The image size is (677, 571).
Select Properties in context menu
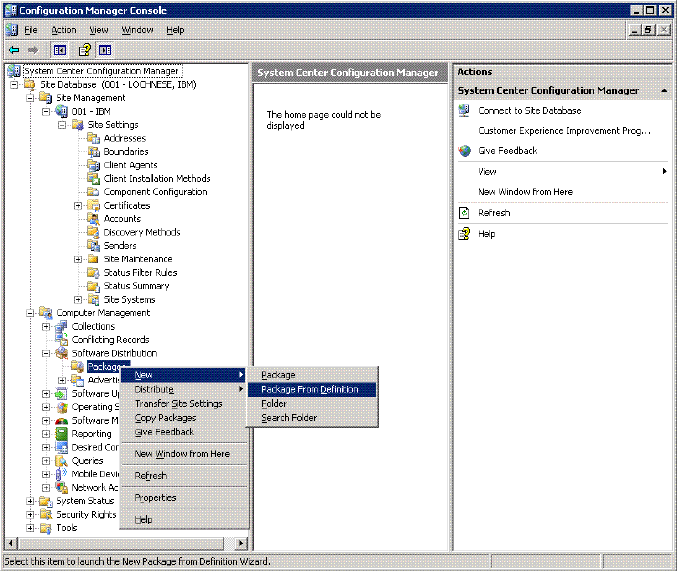tap(184, 498)
